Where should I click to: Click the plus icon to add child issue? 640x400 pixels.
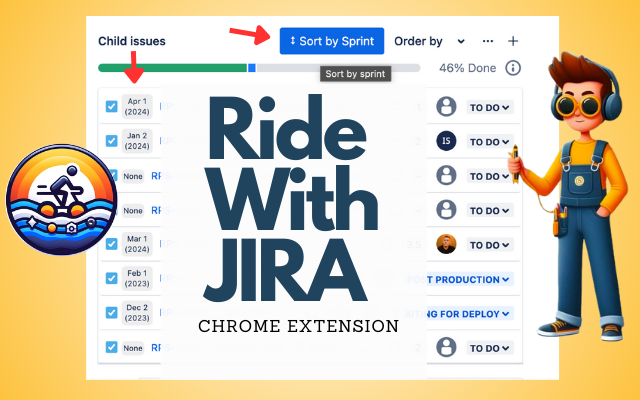[x=513, y=41]
